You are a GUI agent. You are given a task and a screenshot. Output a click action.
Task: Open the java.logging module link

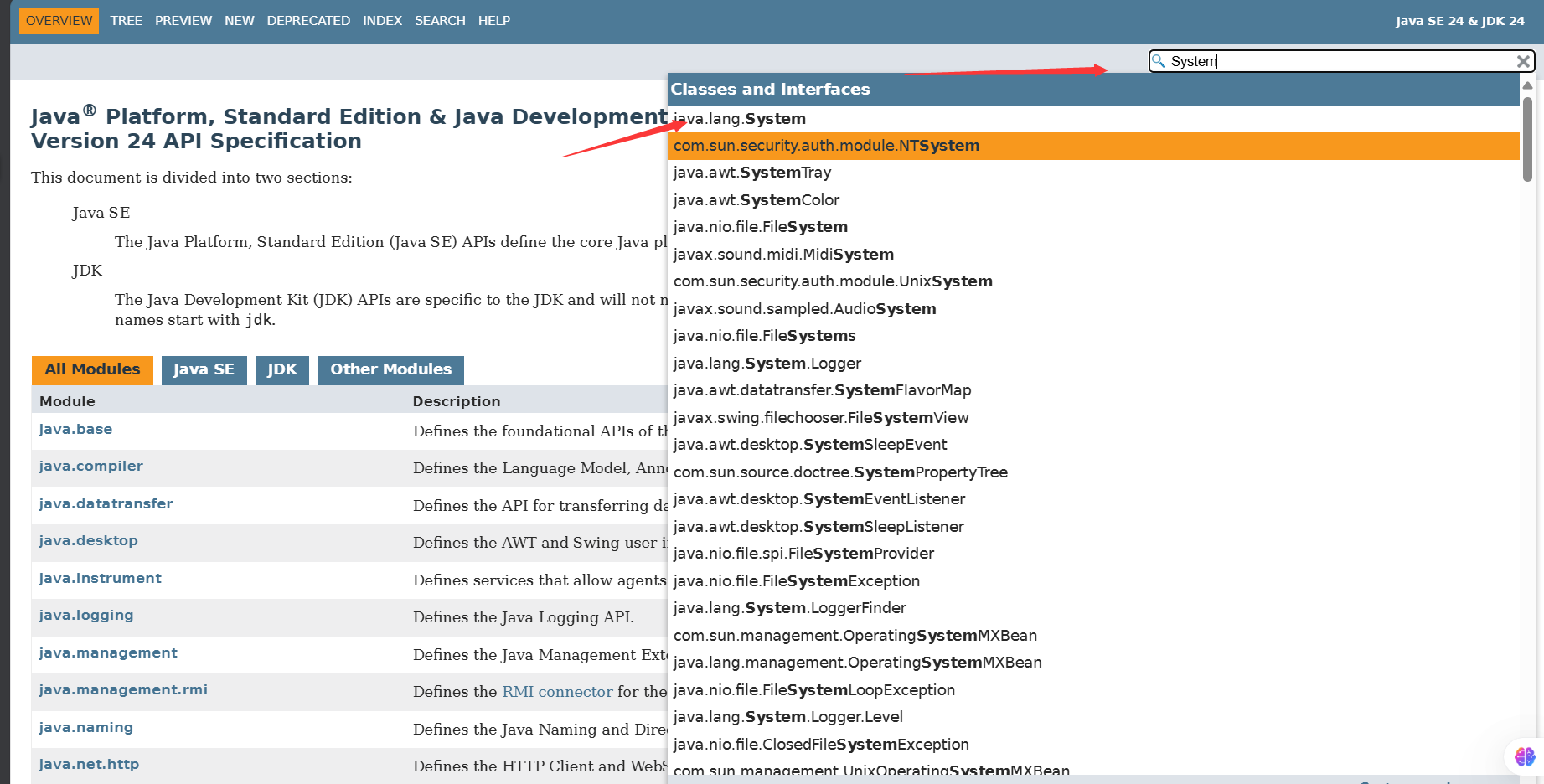click(85, 616)
